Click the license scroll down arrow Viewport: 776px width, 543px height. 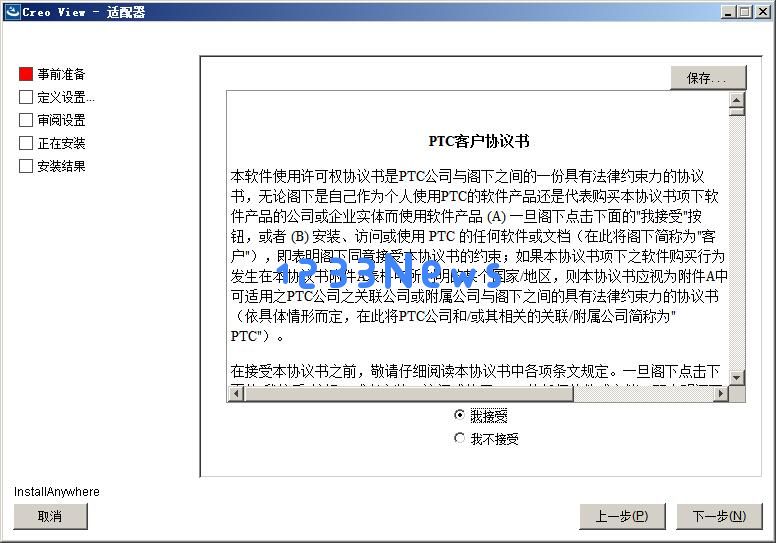coord(737,378)
